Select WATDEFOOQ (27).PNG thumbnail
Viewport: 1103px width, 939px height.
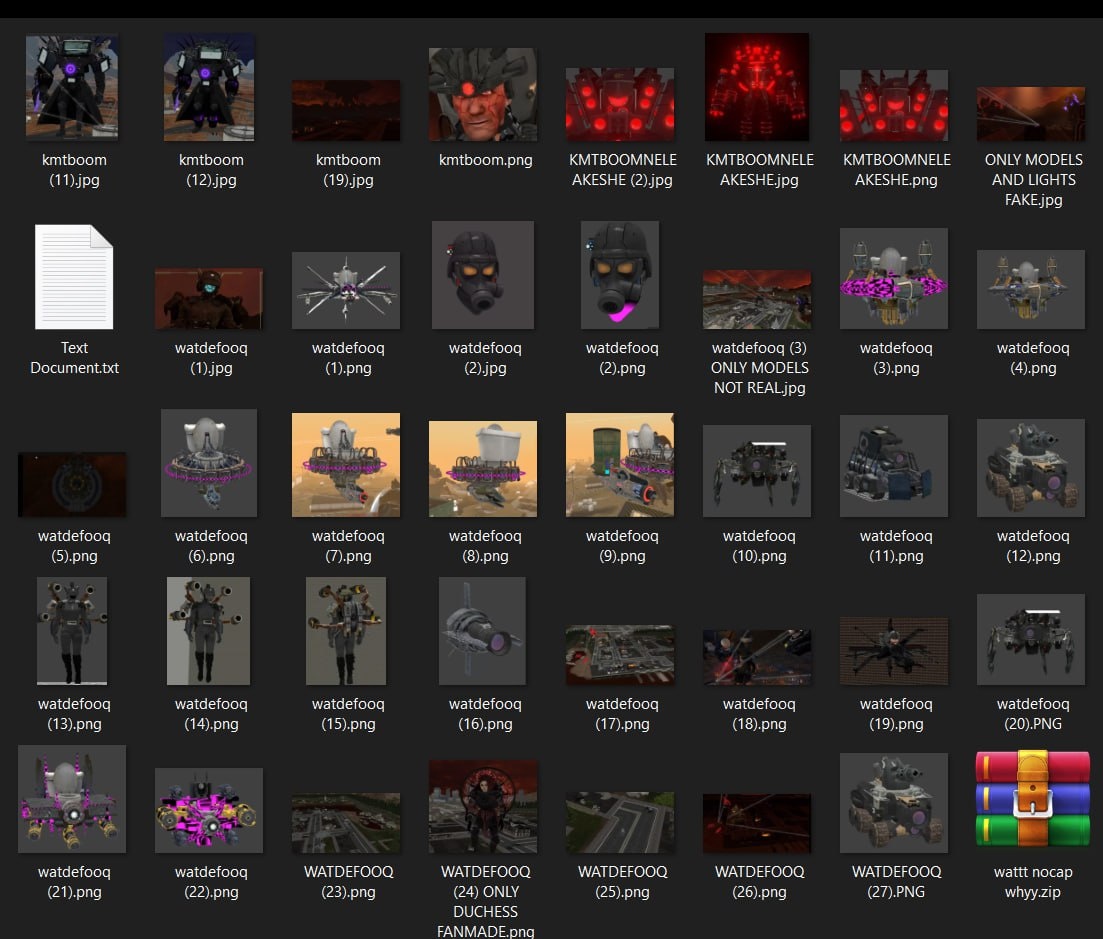pos(894,803)
